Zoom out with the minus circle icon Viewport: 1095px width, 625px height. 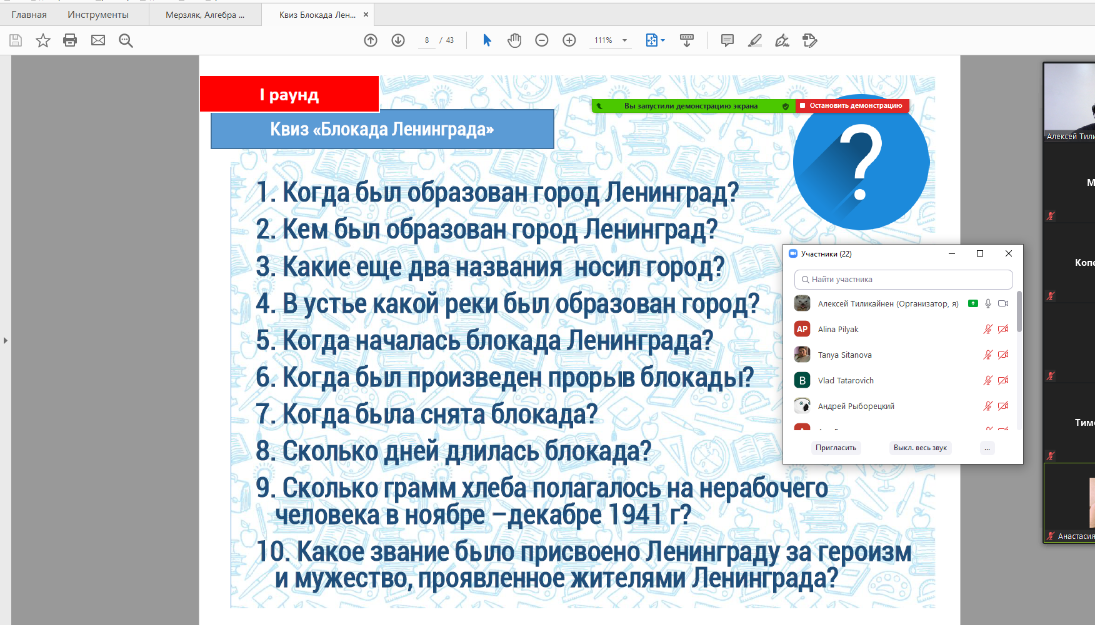pyautogui.click(x=542, y=40)
